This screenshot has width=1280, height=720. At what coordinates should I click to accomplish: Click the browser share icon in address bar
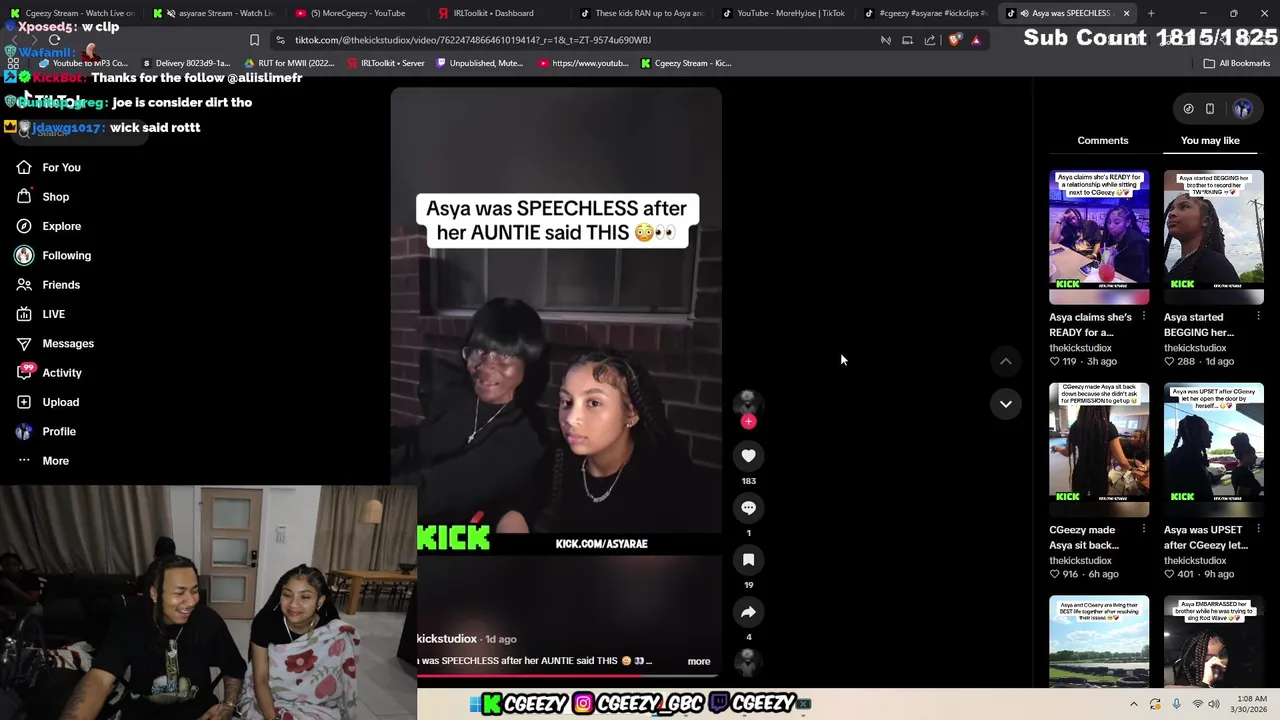tap(930, 40)
